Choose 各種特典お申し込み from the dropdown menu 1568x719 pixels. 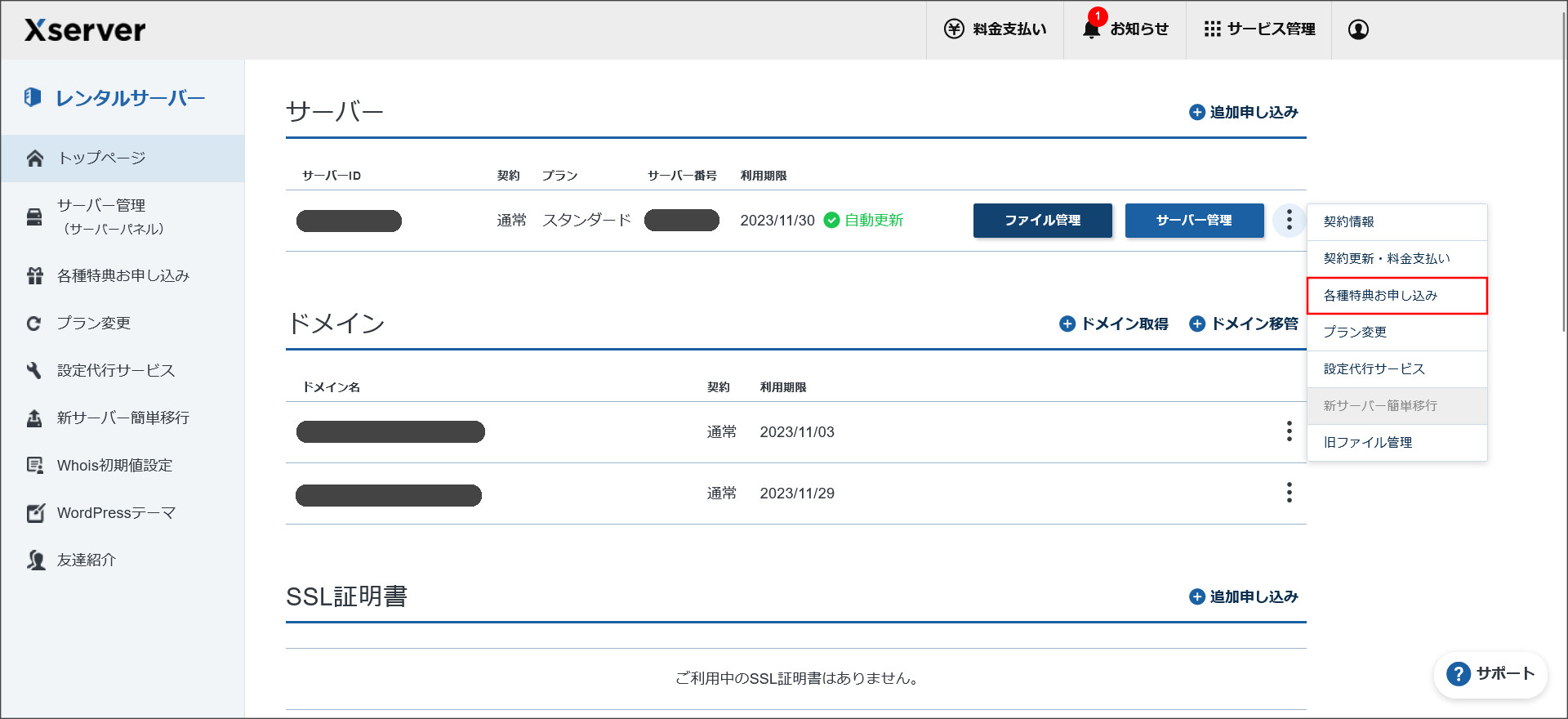click(x=1397, y=296)
